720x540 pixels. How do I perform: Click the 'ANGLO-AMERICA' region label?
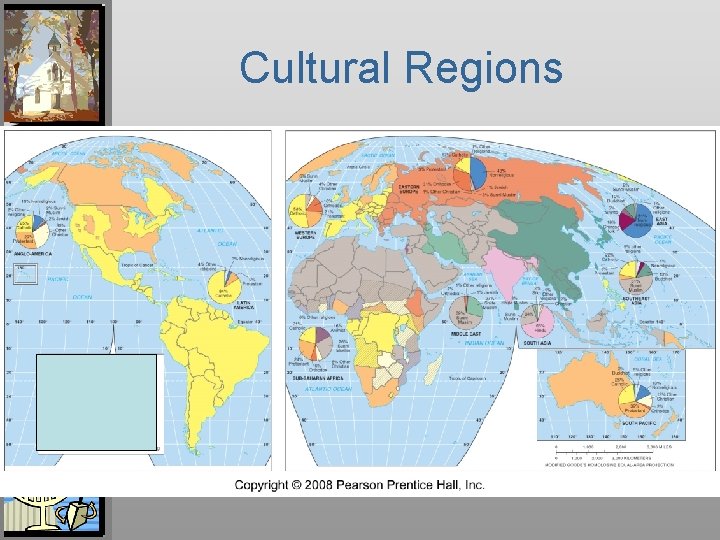coord(33,253)
